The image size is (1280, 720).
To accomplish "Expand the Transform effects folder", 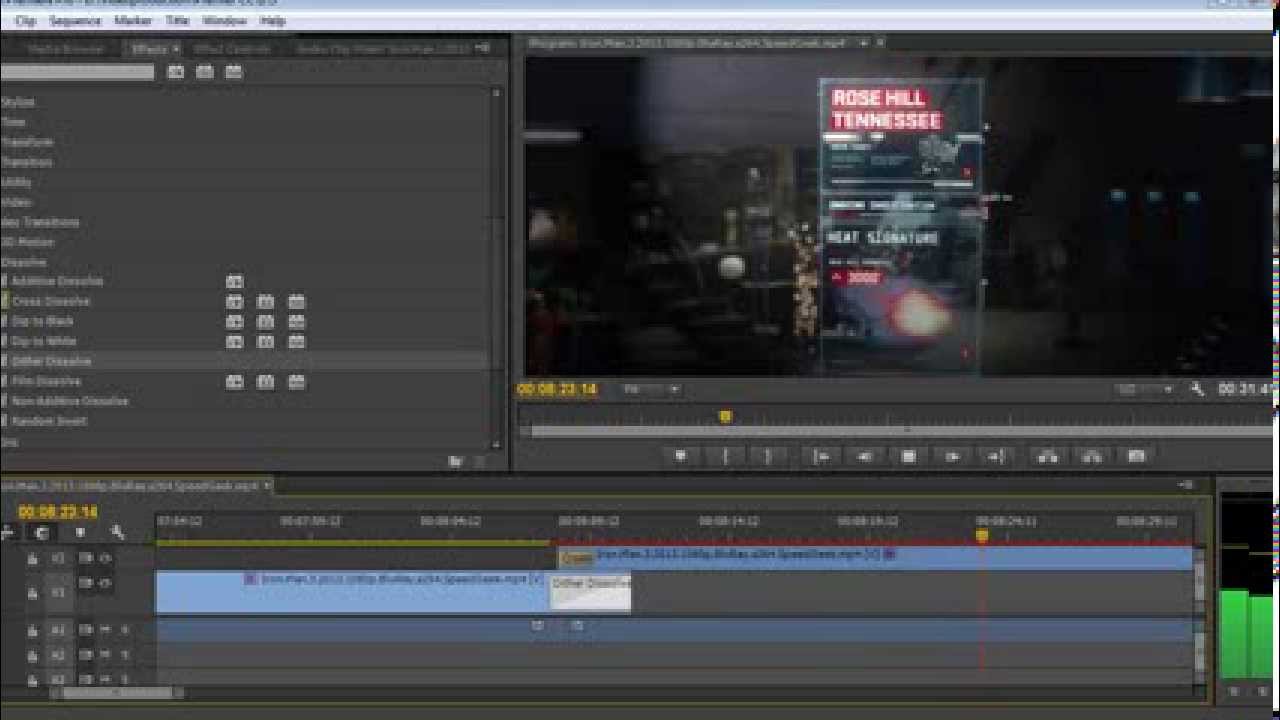I will [27, 142].
